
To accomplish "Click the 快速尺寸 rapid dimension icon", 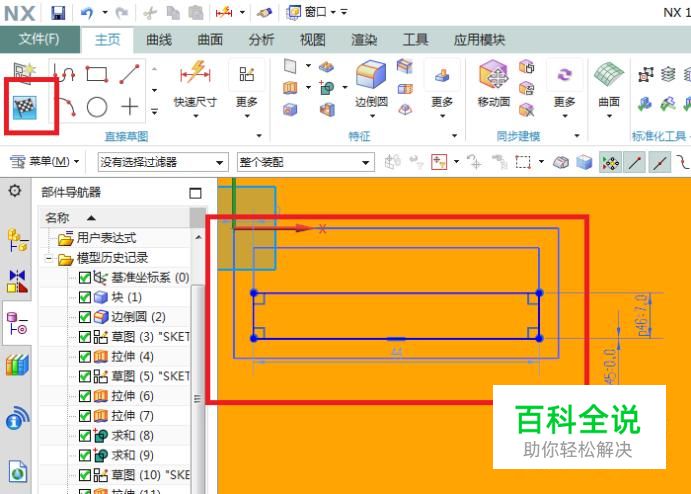I will [196, 73].
